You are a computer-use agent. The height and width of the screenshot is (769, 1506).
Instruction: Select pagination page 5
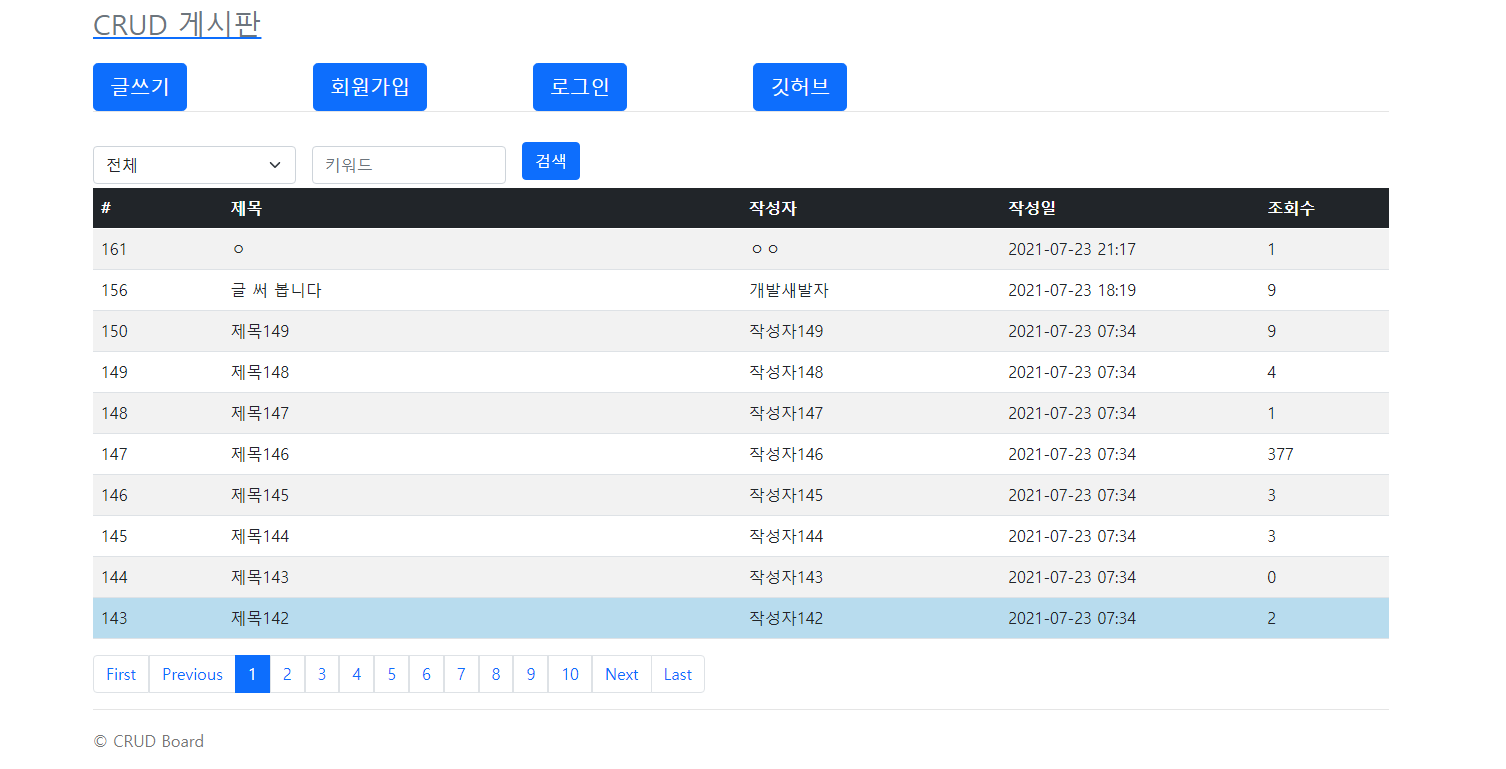(x=392, y=674)
